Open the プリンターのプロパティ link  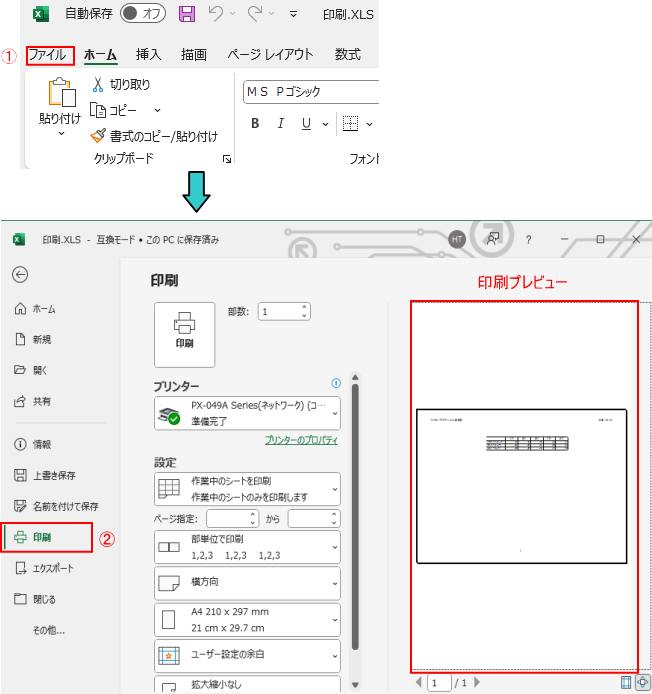301,440
